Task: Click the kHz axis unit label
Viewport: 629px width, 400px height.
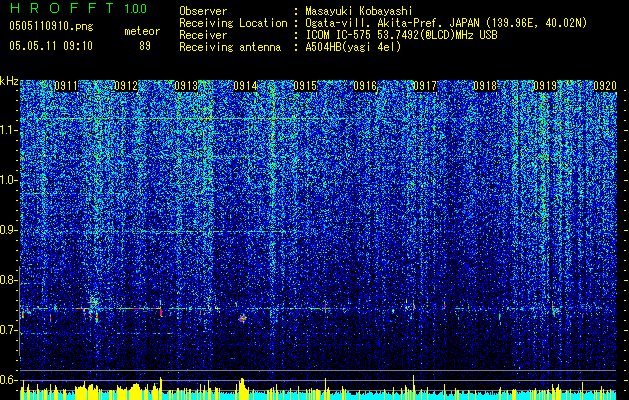Action: coord(9,81)
